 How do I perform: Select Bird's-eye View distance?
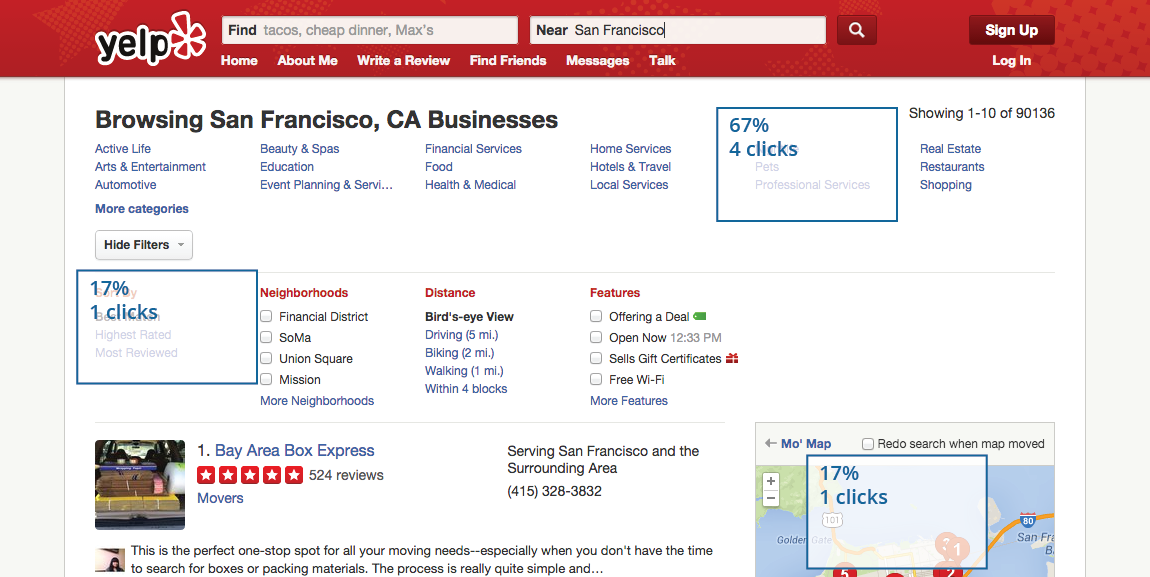click(x=469, y=317)
